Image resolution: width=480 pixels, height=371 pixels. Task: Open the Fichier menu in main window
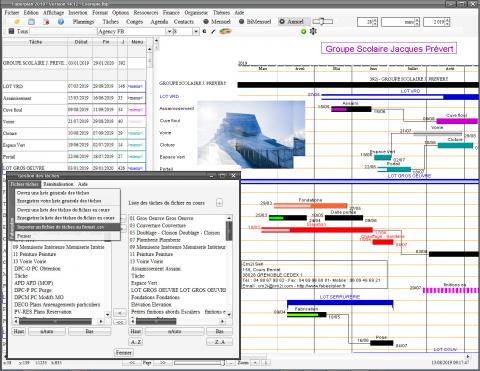(12, 12)
